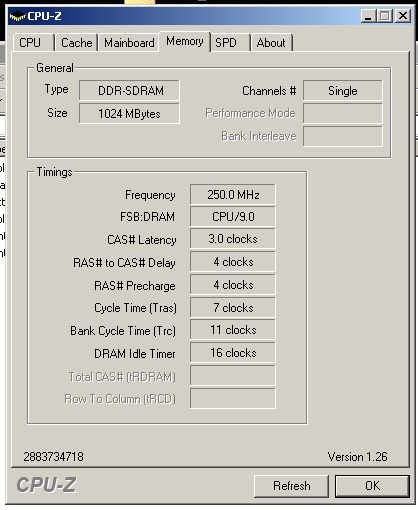The height and width of the screenshot is (510, 418).
Task: Click the FSB:DRAM value CPU/9.0
Action: [x=233, y=217]
